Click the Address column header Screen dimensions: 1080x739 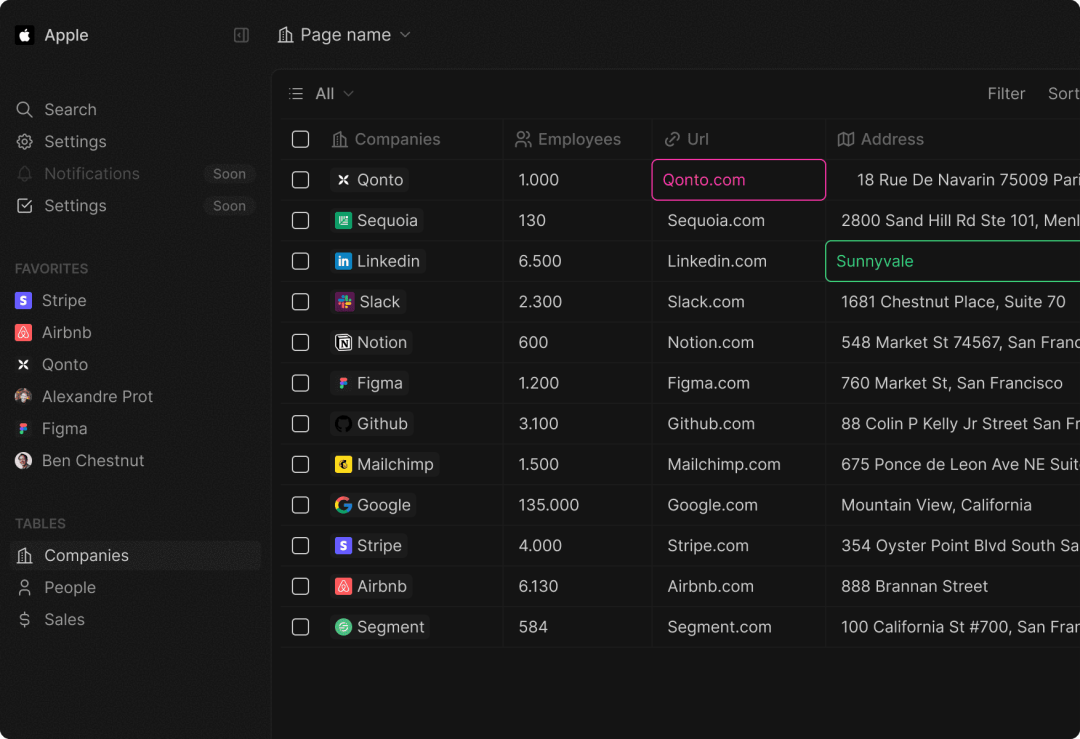pos(953,139)
